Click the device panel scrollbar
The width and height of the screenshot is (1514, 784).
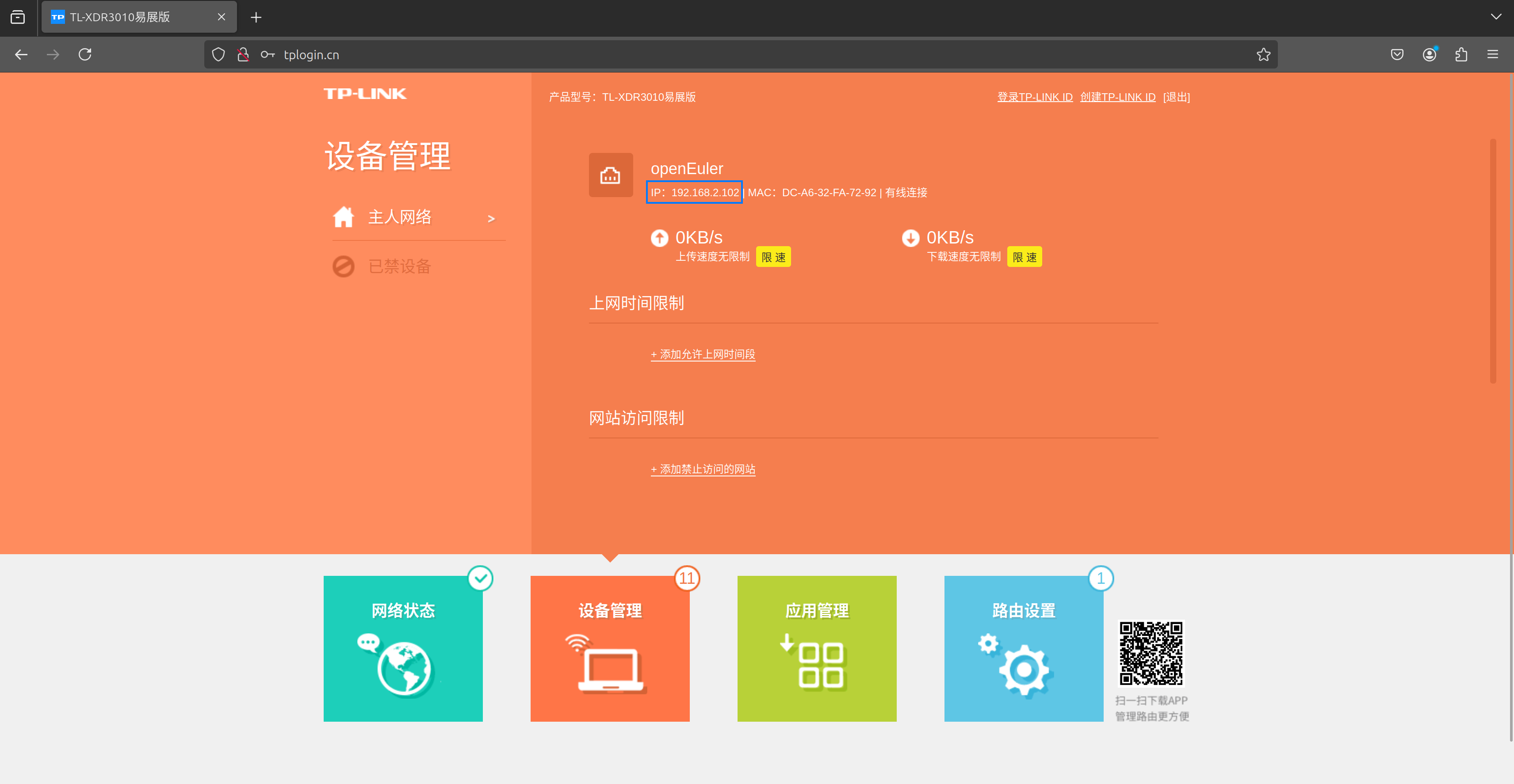[1493, 261]
